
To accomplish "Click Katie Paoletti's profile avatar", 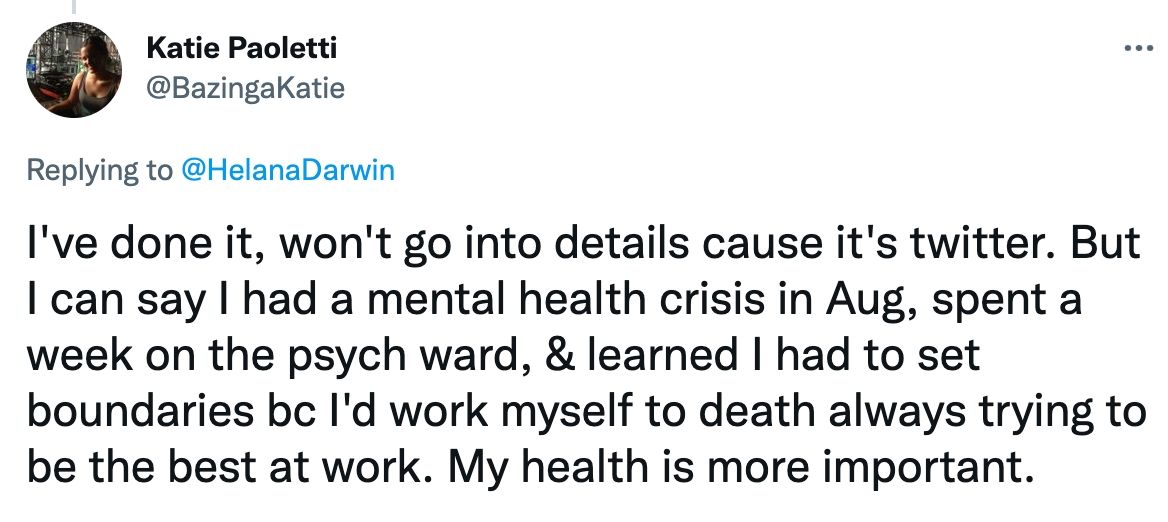I will coord(68,70).
